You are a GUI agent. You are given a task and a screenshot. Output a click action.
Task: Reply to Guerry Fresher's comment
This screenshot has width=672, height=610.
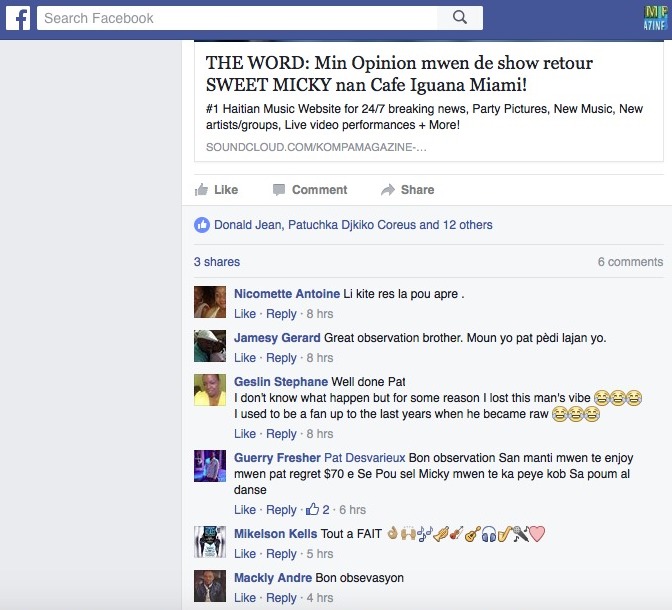click(x=281, y=510)
